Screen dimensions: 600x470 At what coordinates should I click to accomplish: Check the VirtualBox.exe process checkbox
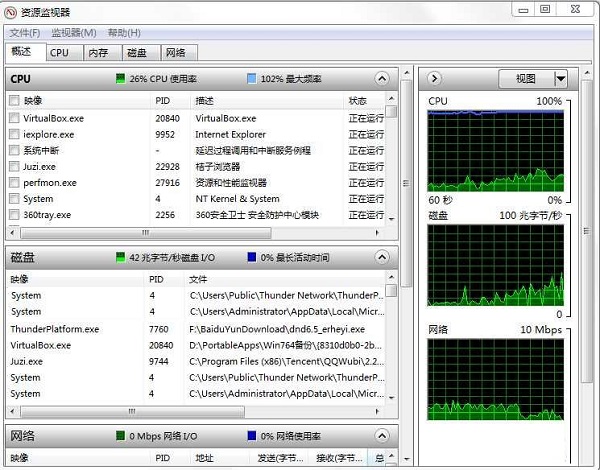coord(14,118)
